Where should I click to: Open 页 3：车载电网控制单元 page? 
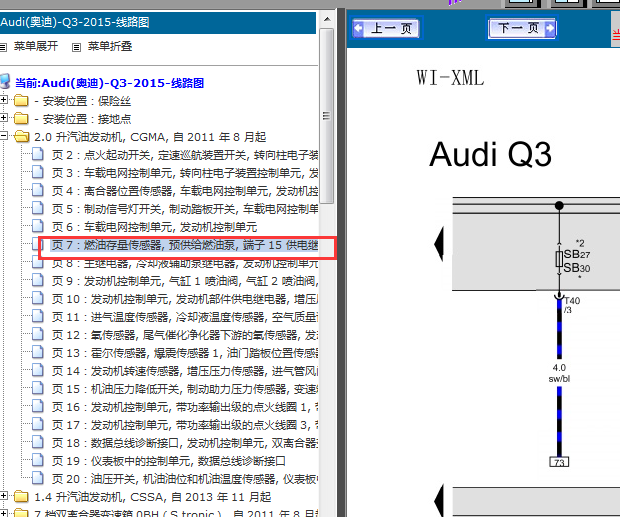click(185, 173)
